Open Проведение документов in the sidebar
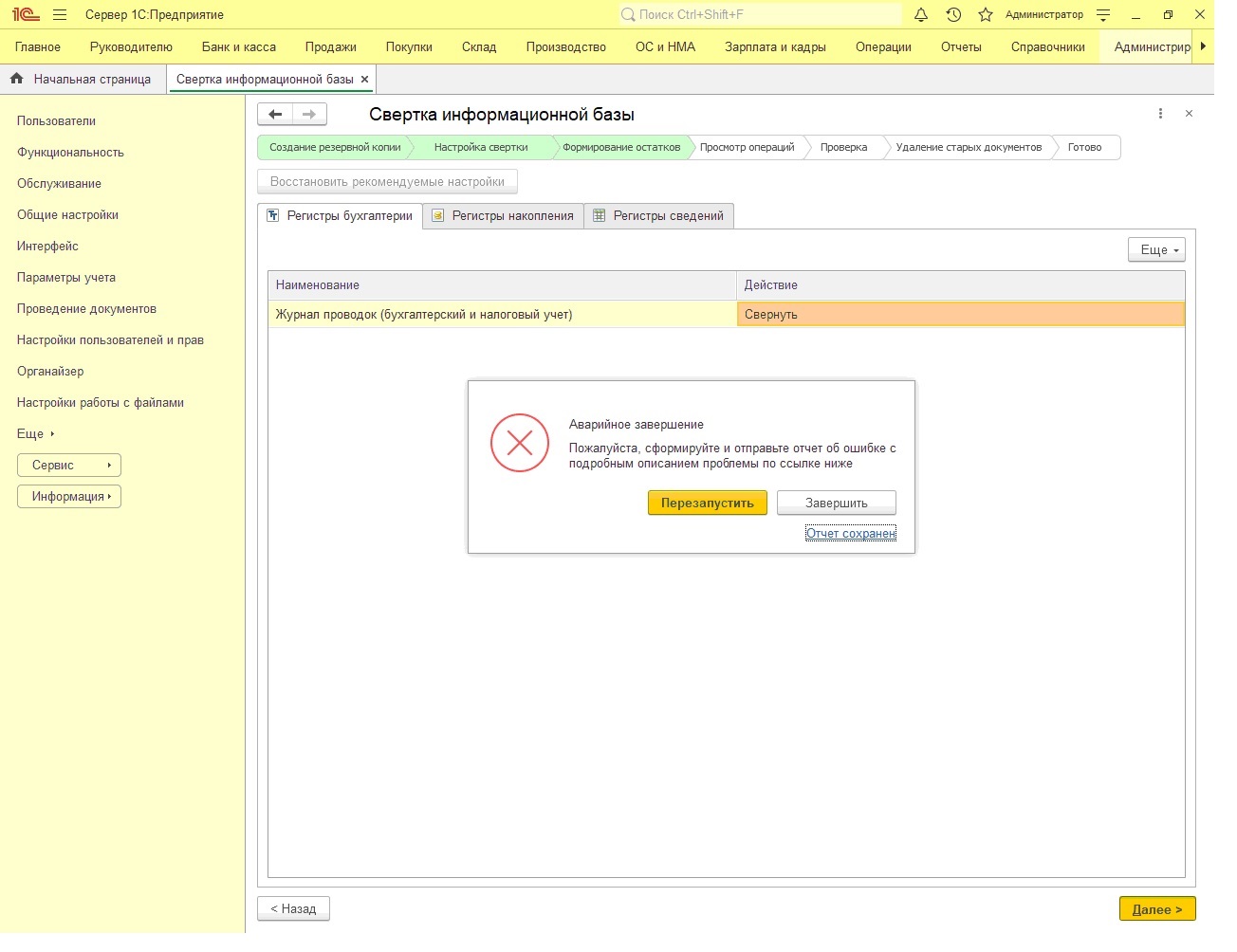 coord(86,309)
